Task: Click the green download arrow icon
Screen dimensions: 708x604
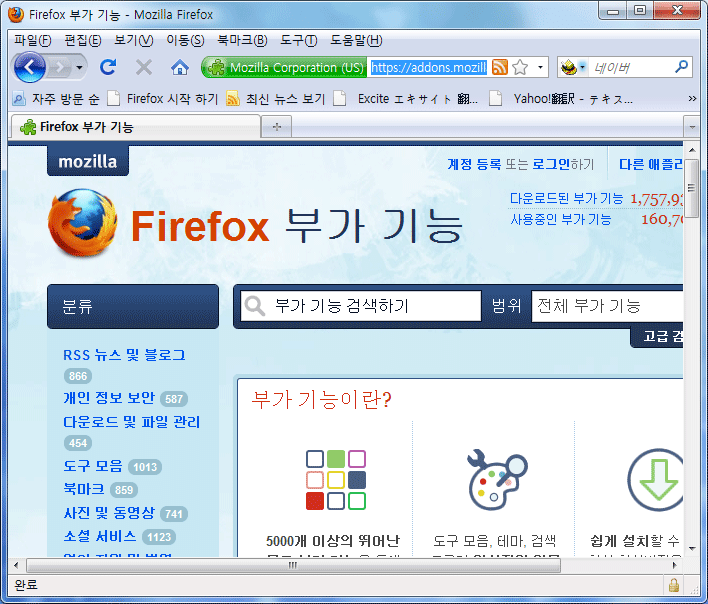Action: coord(655,480)
